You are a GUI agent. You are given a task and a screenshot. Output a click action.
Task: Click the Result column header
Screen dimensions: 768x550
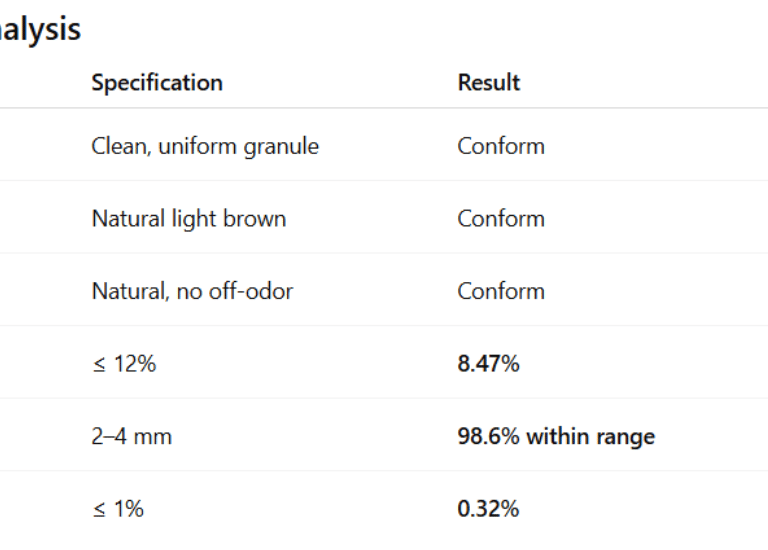[489, 82]
